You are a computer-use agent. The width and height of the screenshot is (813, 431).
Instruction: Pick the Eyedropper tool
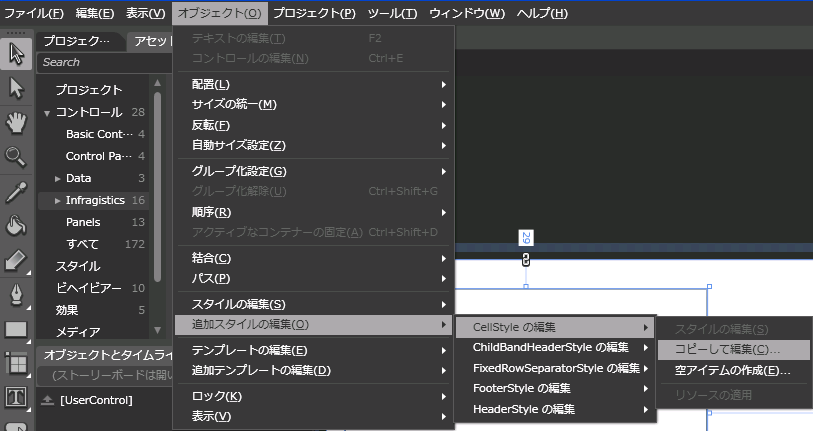click(x=15, y=191)
